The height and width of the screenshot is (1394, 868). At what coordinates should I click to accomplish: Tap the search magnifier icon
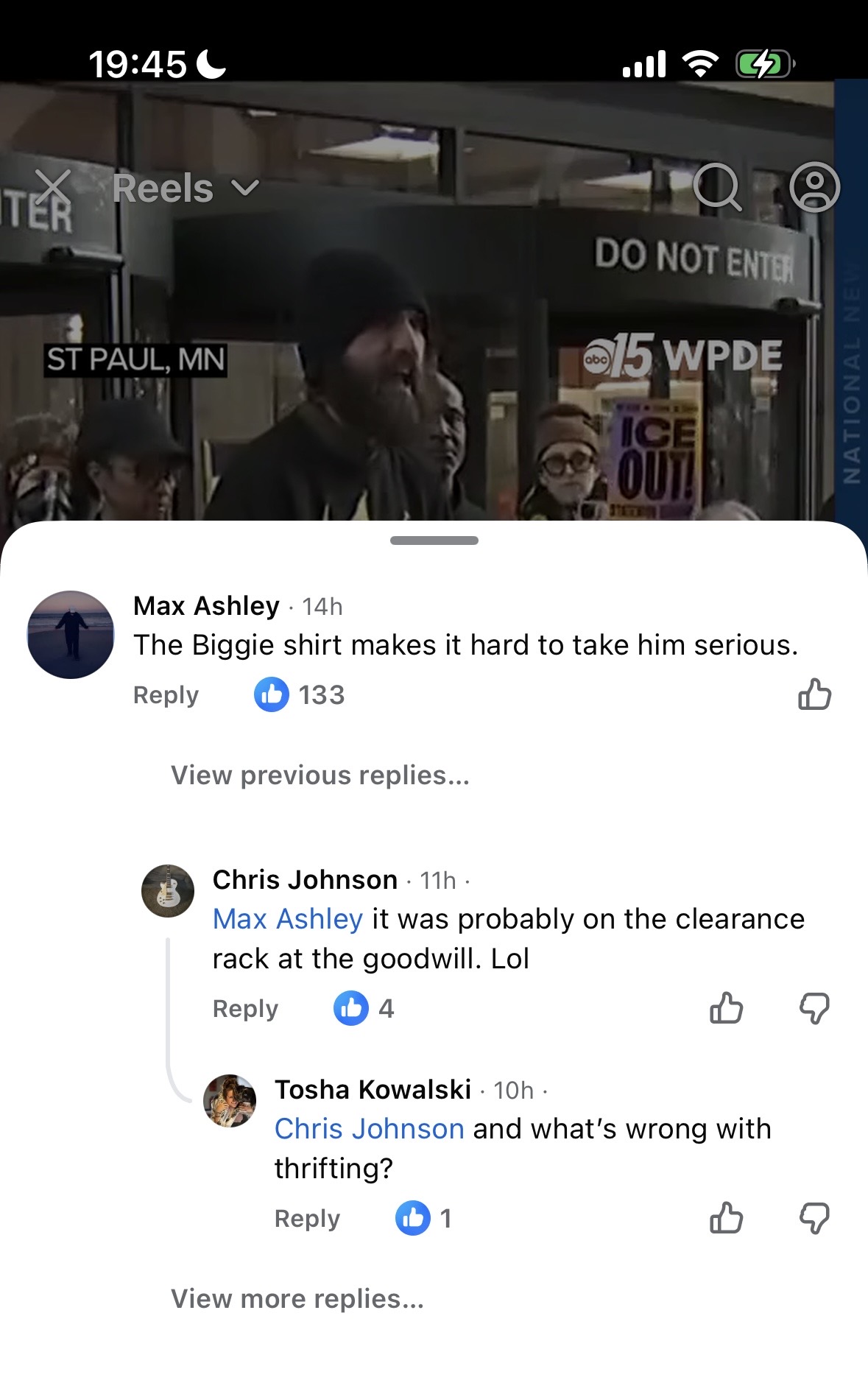716,187
